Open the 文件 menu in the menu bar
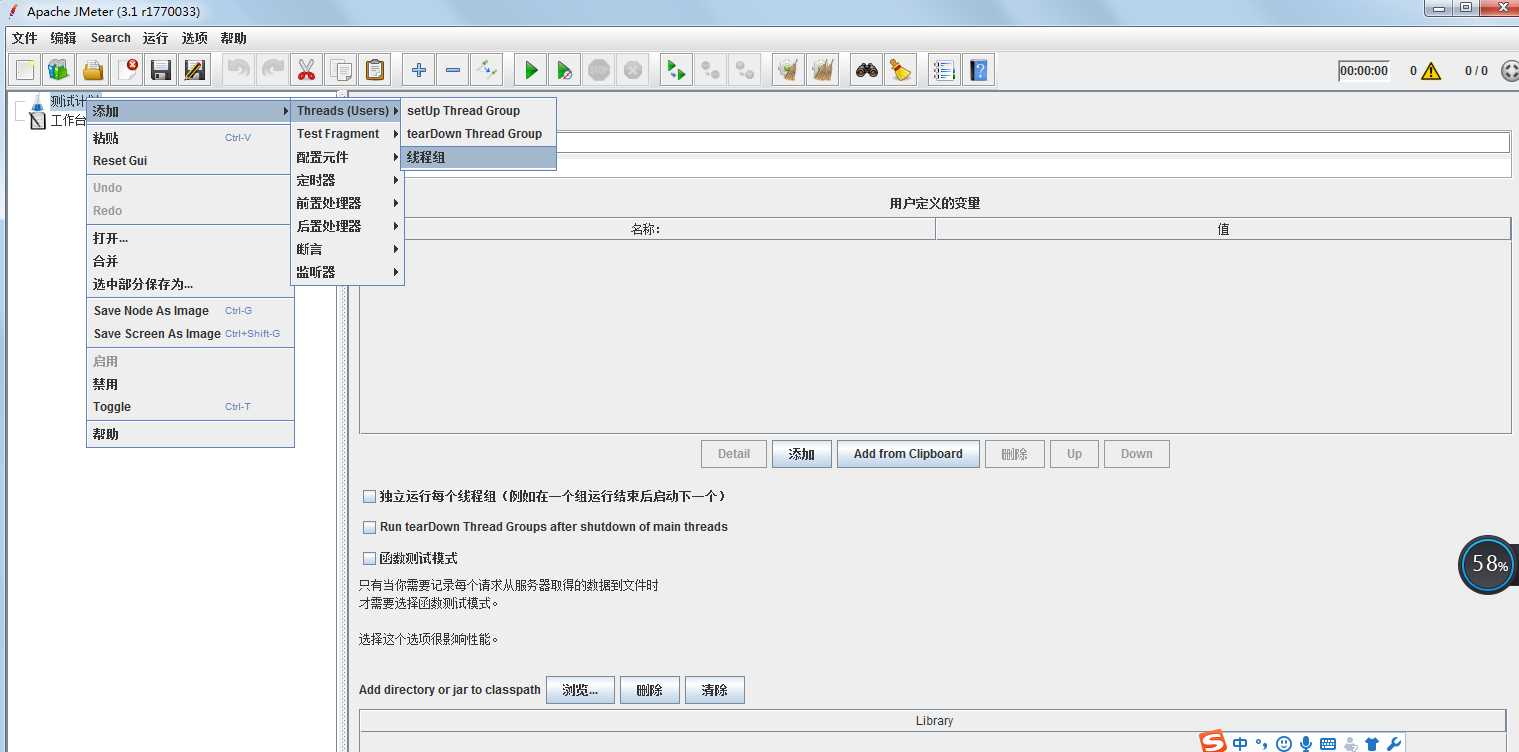Image resolution: width=1519 pixels, height=752 pixels. tap(24, 38)
